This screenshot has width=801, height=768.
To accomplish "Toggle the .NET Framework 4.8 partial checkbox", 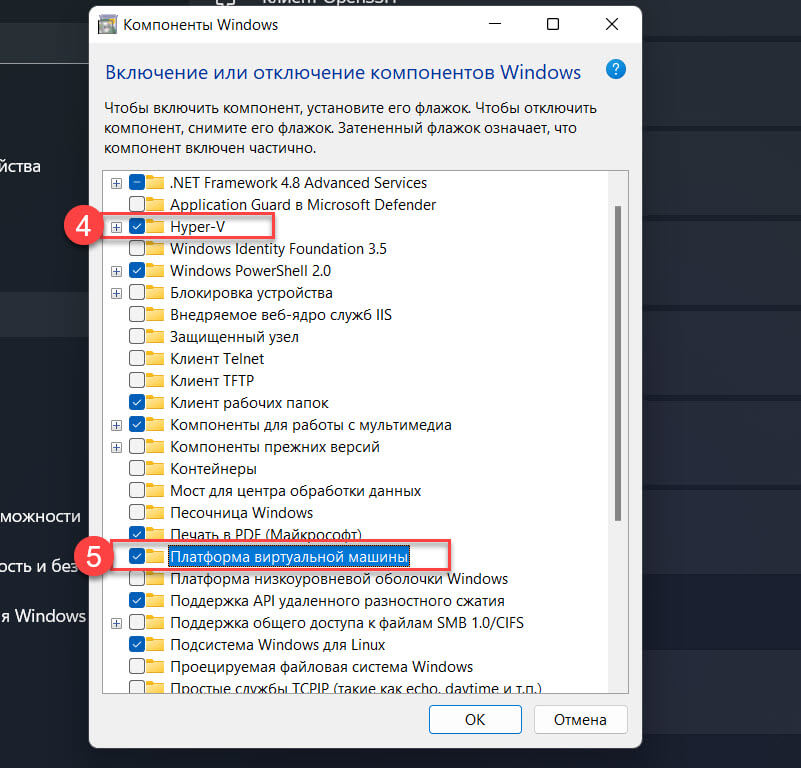I will tap(137, 182).
